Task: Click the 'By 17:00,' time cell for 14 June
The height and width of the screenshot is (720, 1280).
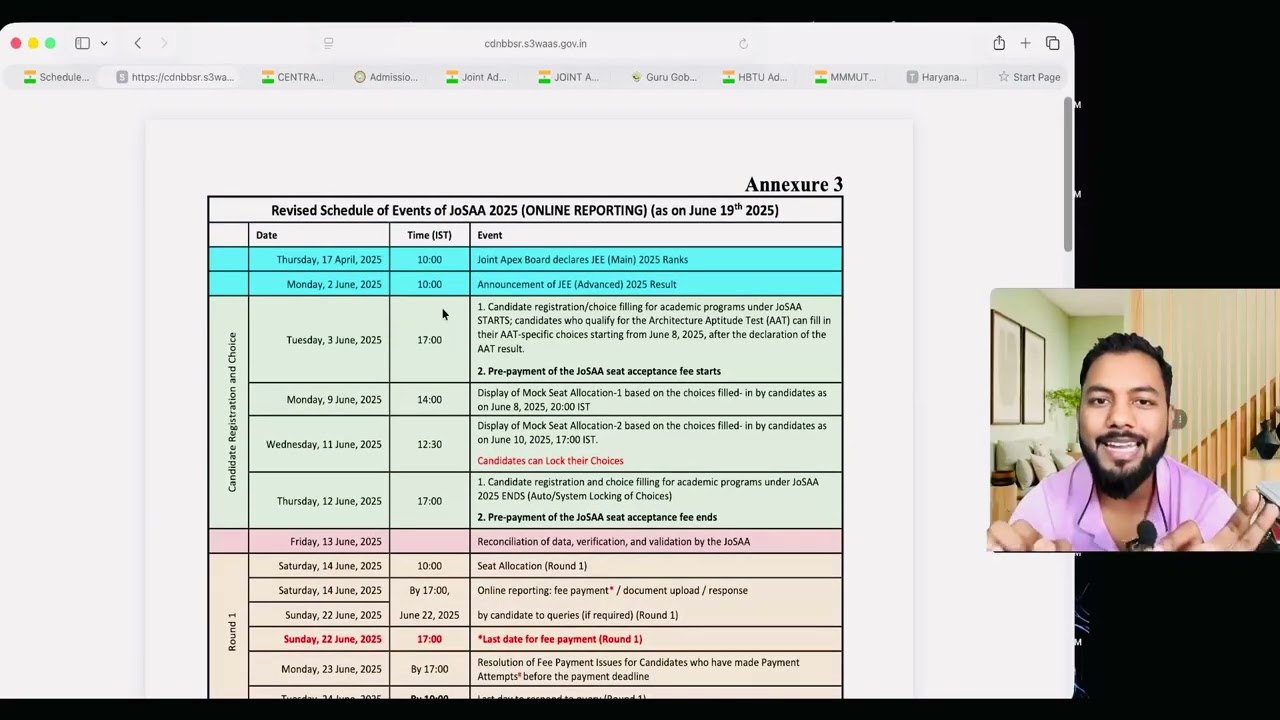Action: 429,590
